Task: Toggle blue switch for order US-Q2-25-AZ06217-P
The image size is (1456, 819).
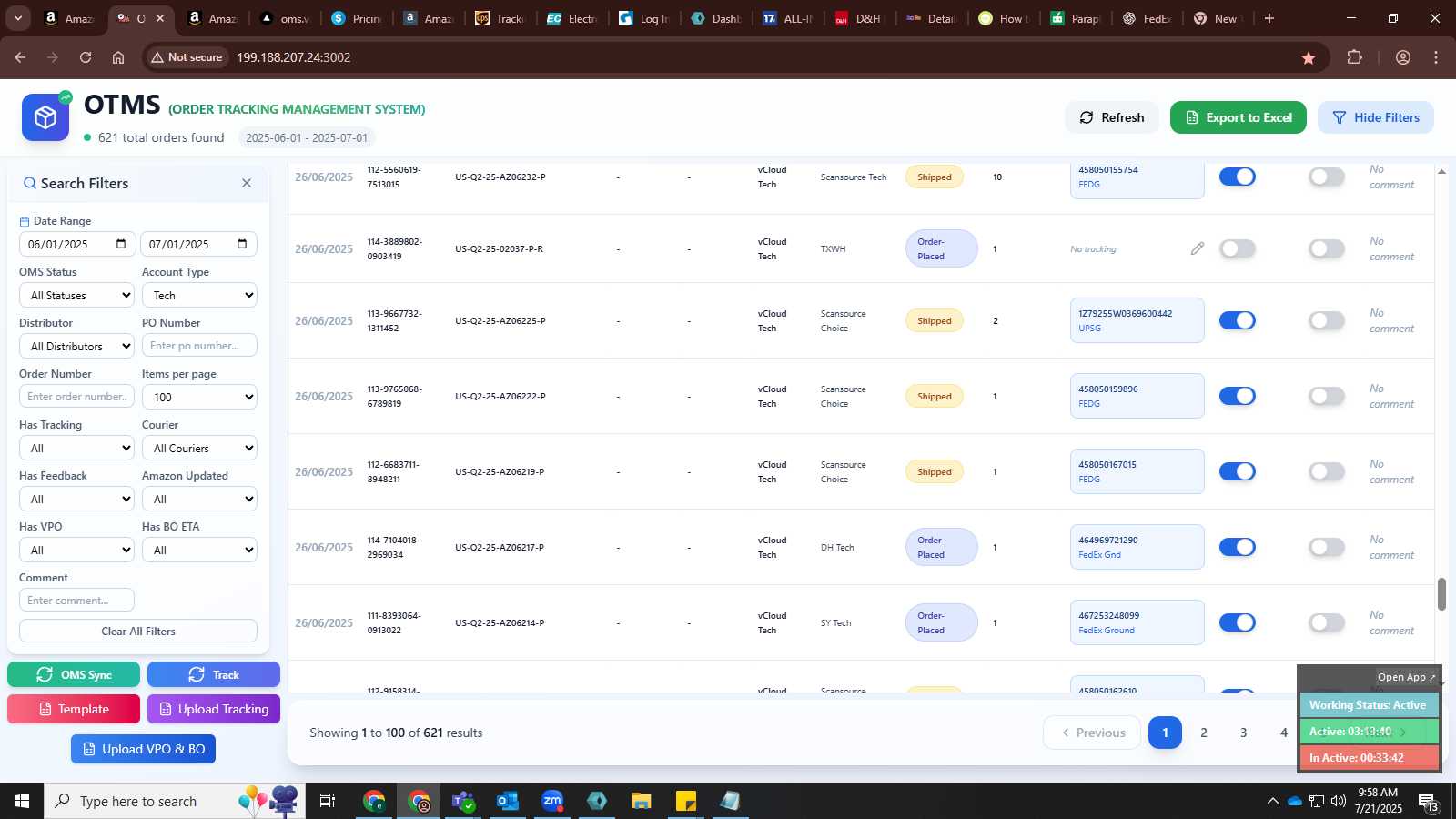Action: 1238,547
